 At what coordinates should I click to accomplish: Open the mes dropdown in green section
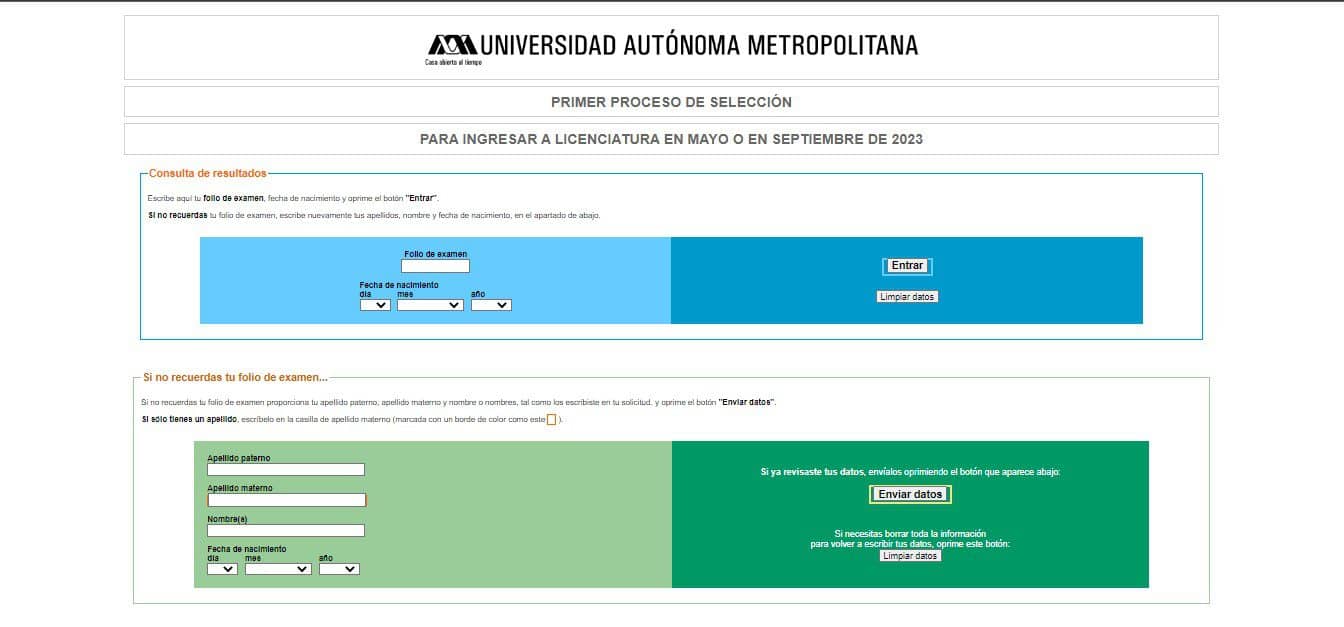pos(278,569)
